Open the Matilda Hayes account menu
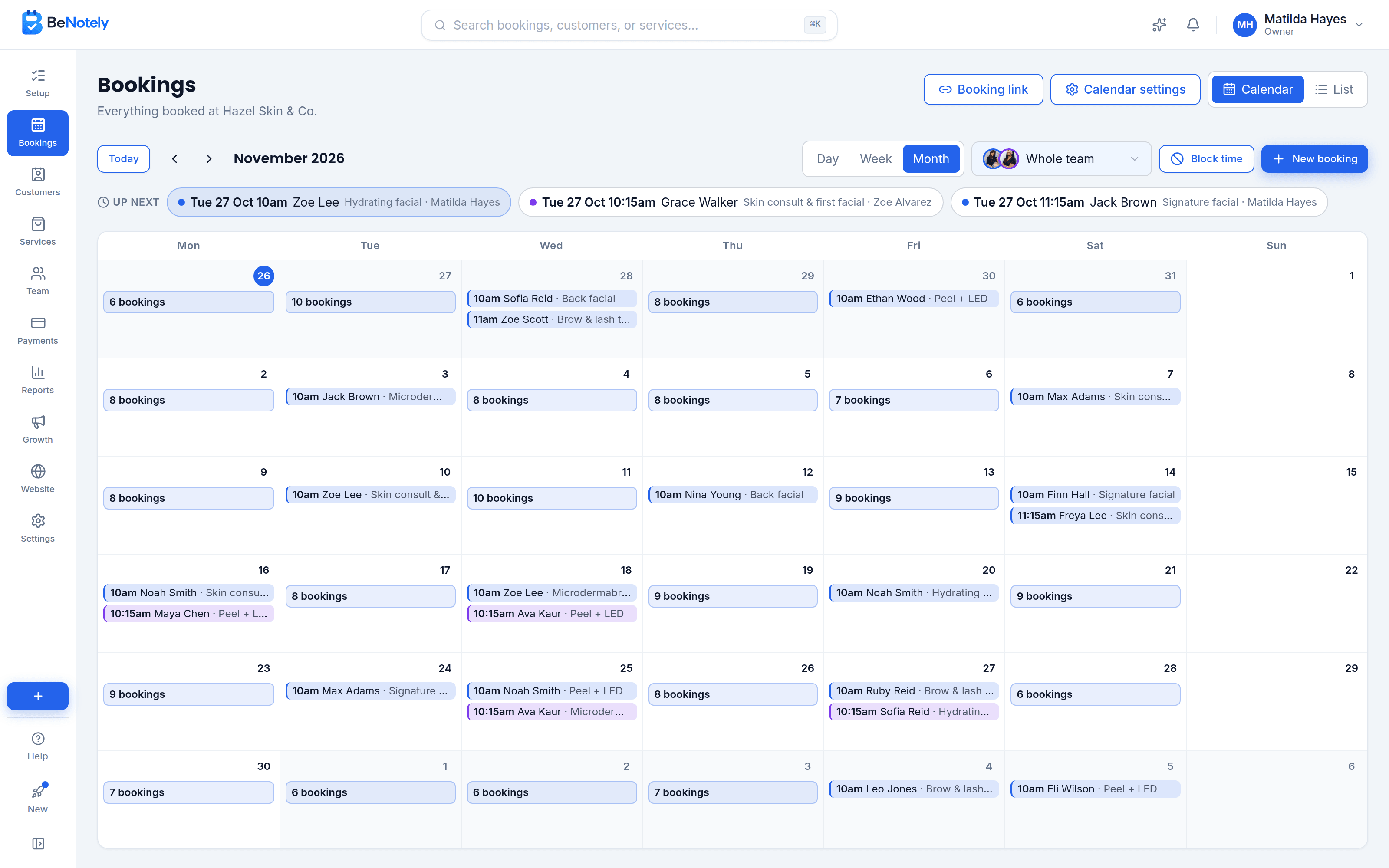This screenshot has width=1389, height=868. (x=1298, y=25)
